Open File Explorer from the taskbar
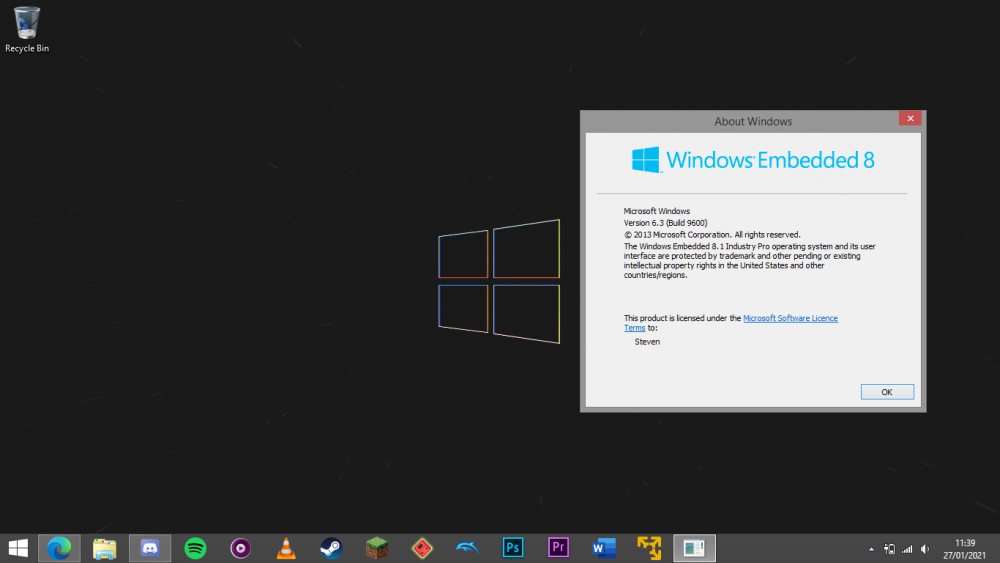The height and width of the screenshot is (563, 1000). pyautogui.click(x=105, y=548)
